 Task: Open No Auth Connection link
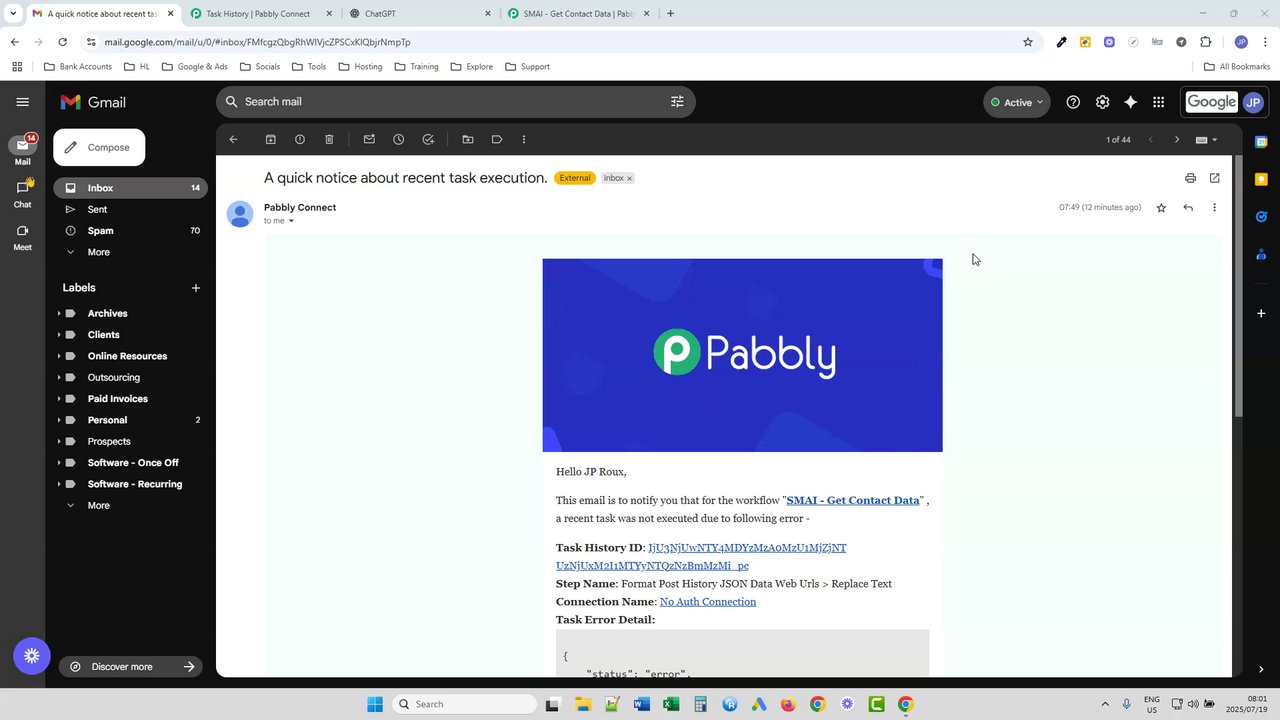pyautogui.click(x=708, y=602)
